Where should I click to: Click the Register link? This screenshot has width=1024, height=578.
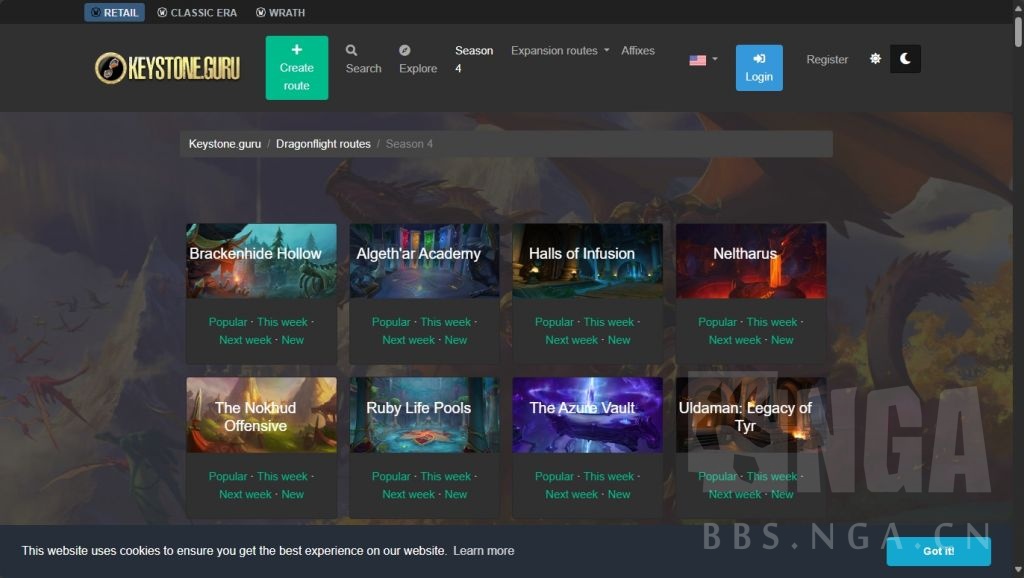click(827, 59)
